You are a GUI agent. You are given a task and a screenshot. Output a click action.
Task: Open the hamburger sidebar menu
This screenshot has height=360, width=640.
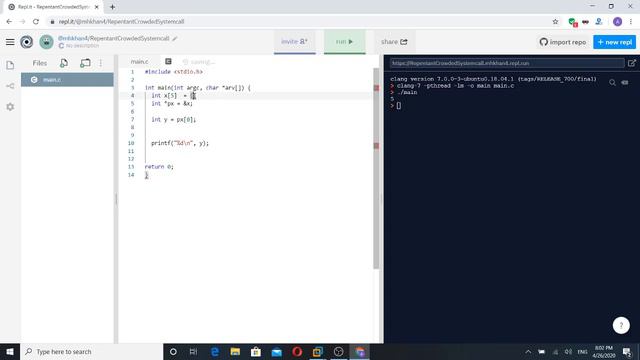coord(10,42)
